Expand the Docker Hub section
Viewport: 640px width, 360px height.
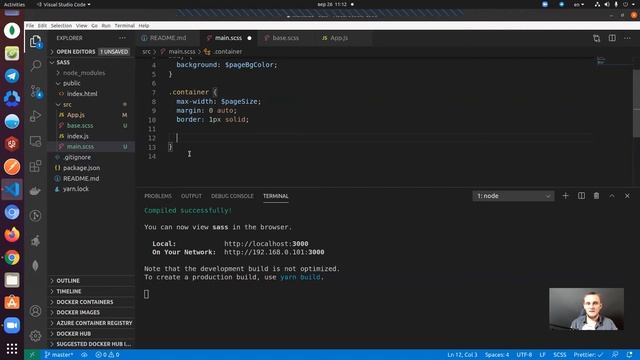tap(92, 333)
